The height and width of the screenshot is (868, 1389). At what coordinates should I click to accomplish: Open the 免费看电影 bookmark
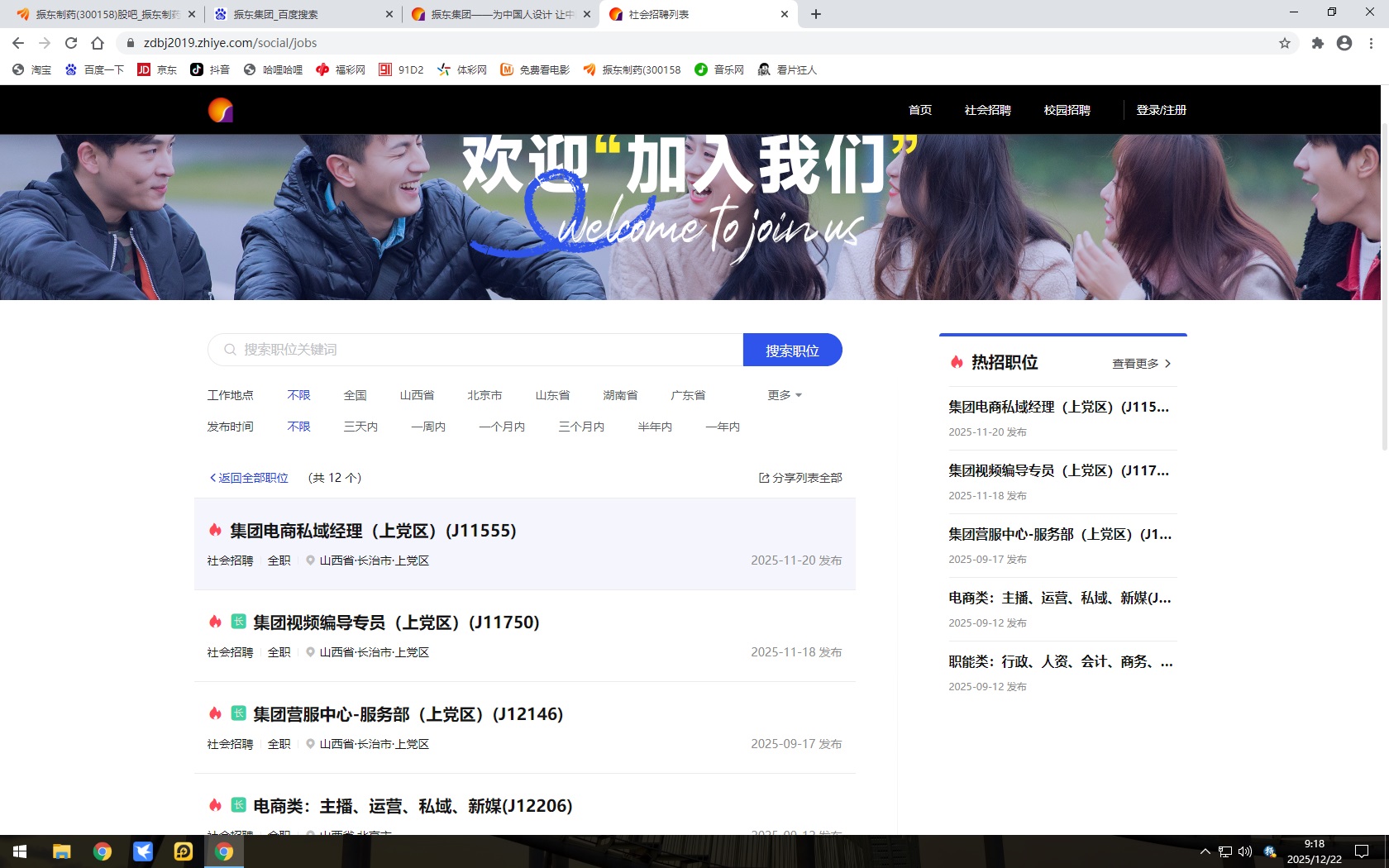(x=535, y=69)
